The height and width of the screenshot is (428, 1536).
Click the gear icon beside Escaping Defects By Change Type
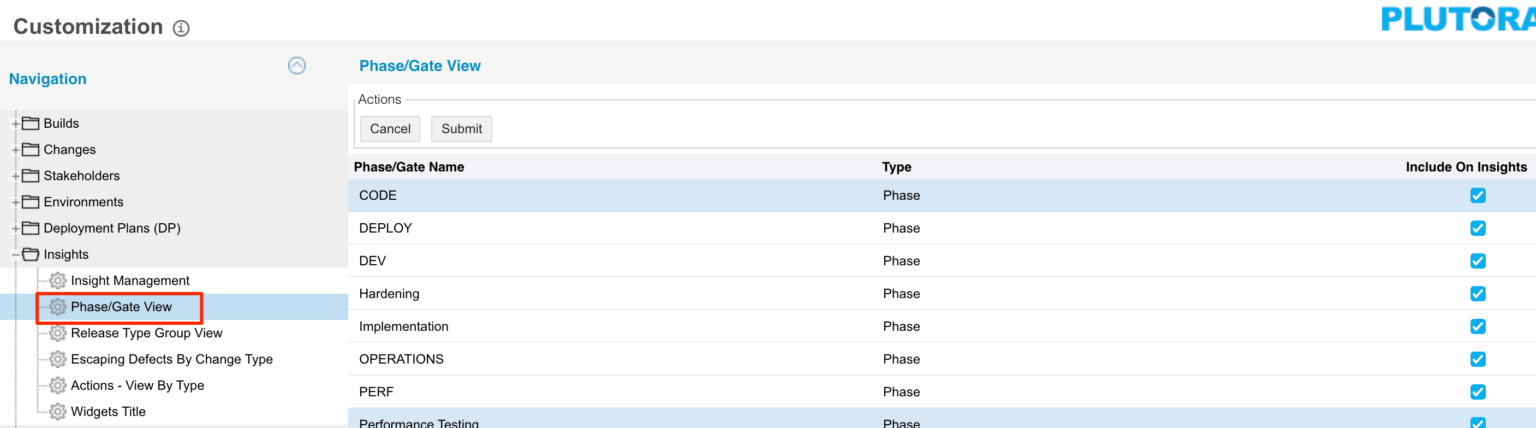pyautogui.click(x=58, y=359)
